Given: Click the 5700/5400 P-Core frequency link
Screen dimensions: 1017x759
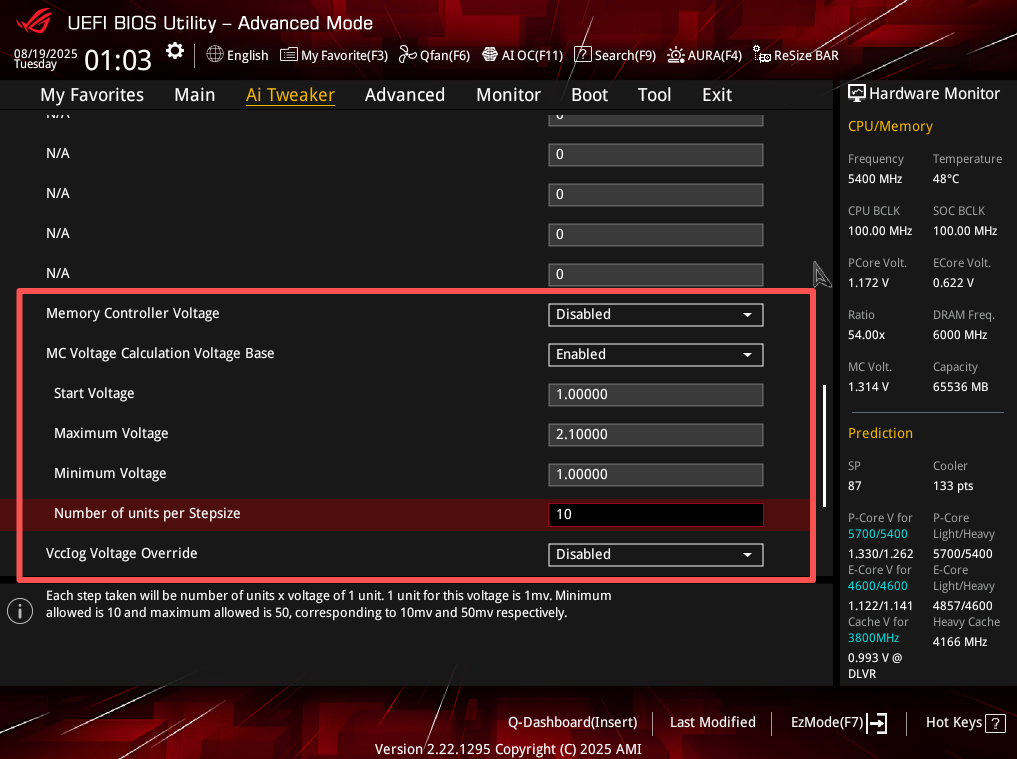Looking at the screenshot, I should click(x=878, y=534).
